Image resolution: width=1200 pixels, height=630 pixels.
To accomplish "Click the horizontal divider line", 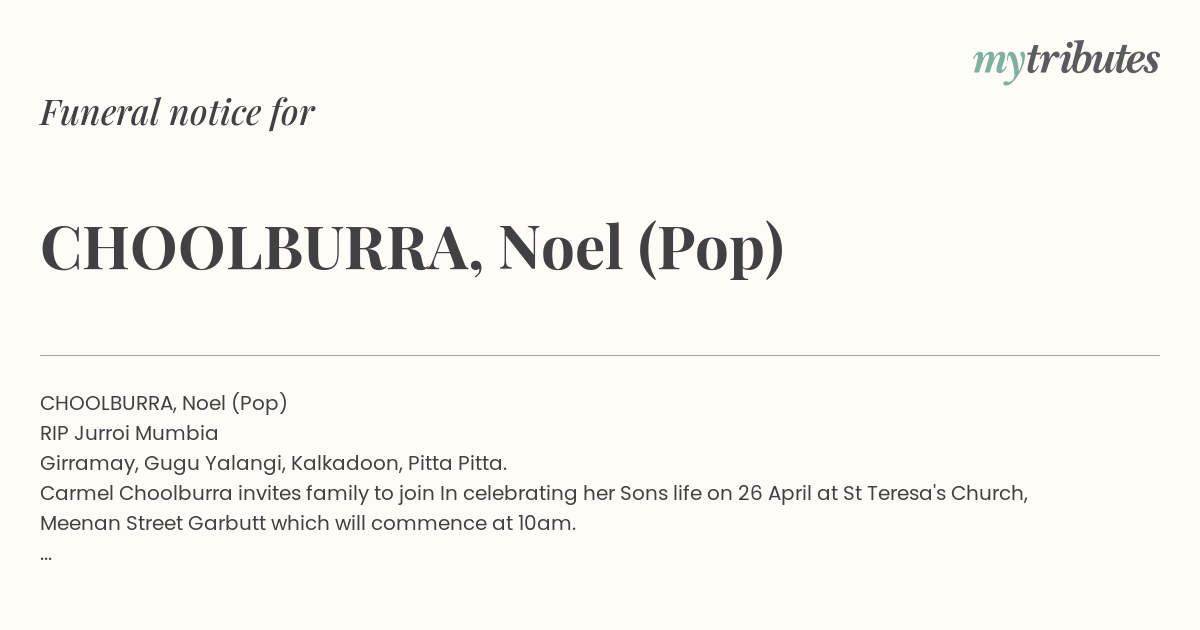I will (600, 355).
